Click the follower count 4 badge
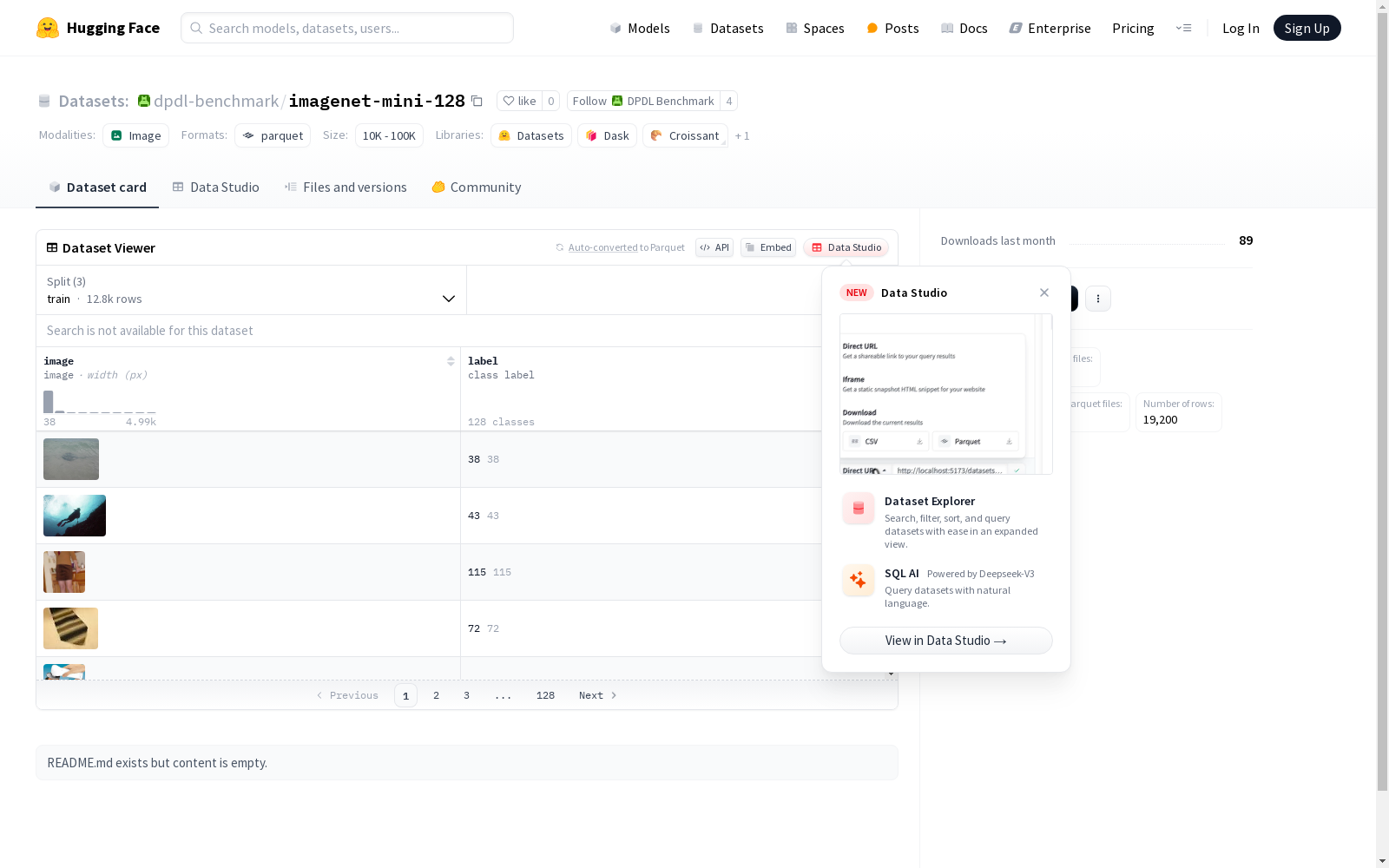The image size is (1389, 868). (729, 101)
